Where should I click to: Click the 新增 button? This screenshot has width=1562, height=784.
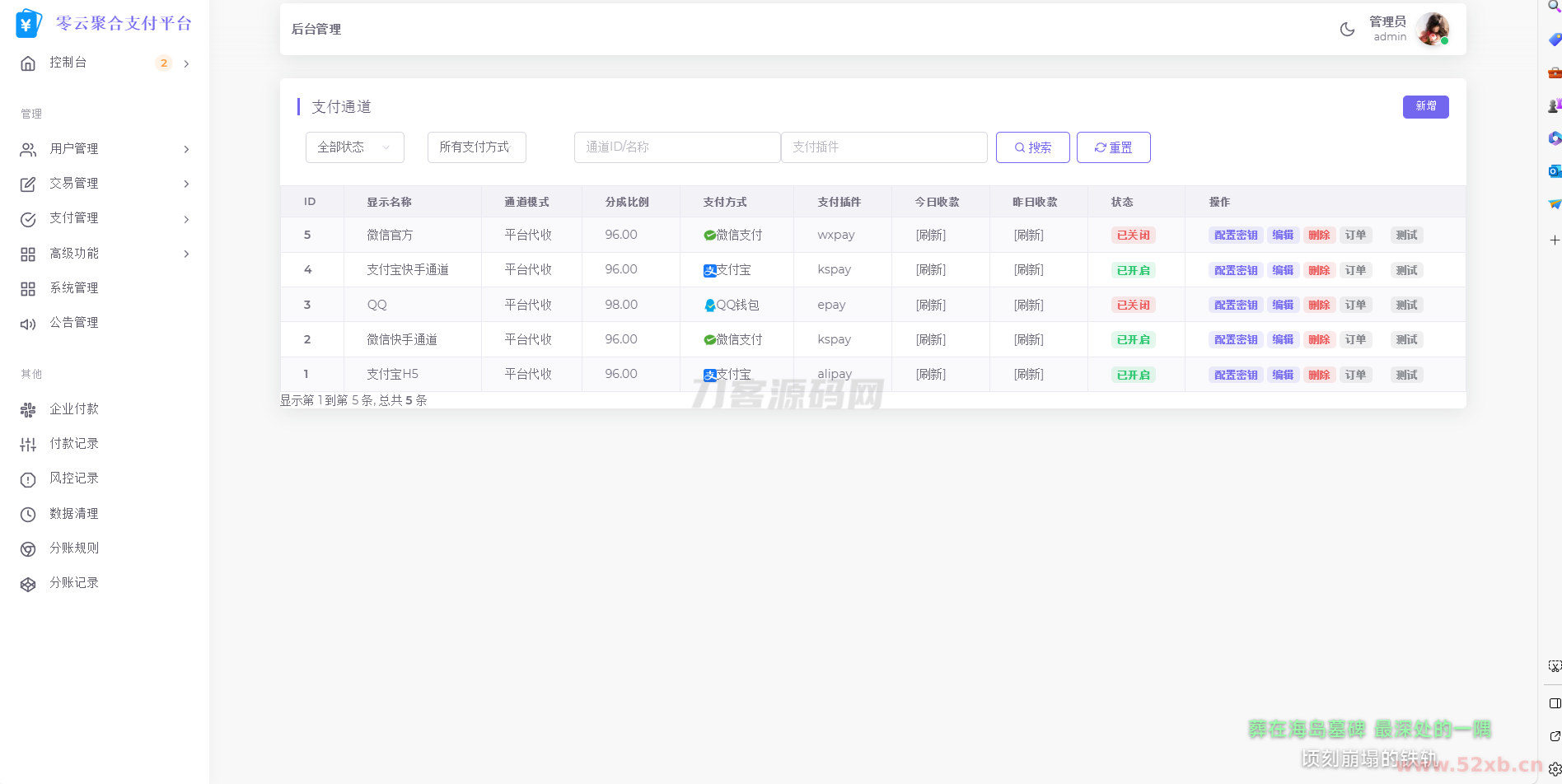pos(1425,107)
